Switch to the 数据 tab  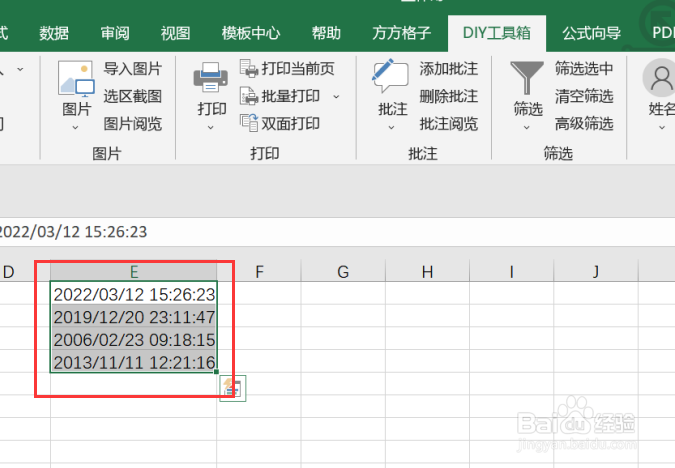pos(54,33)
